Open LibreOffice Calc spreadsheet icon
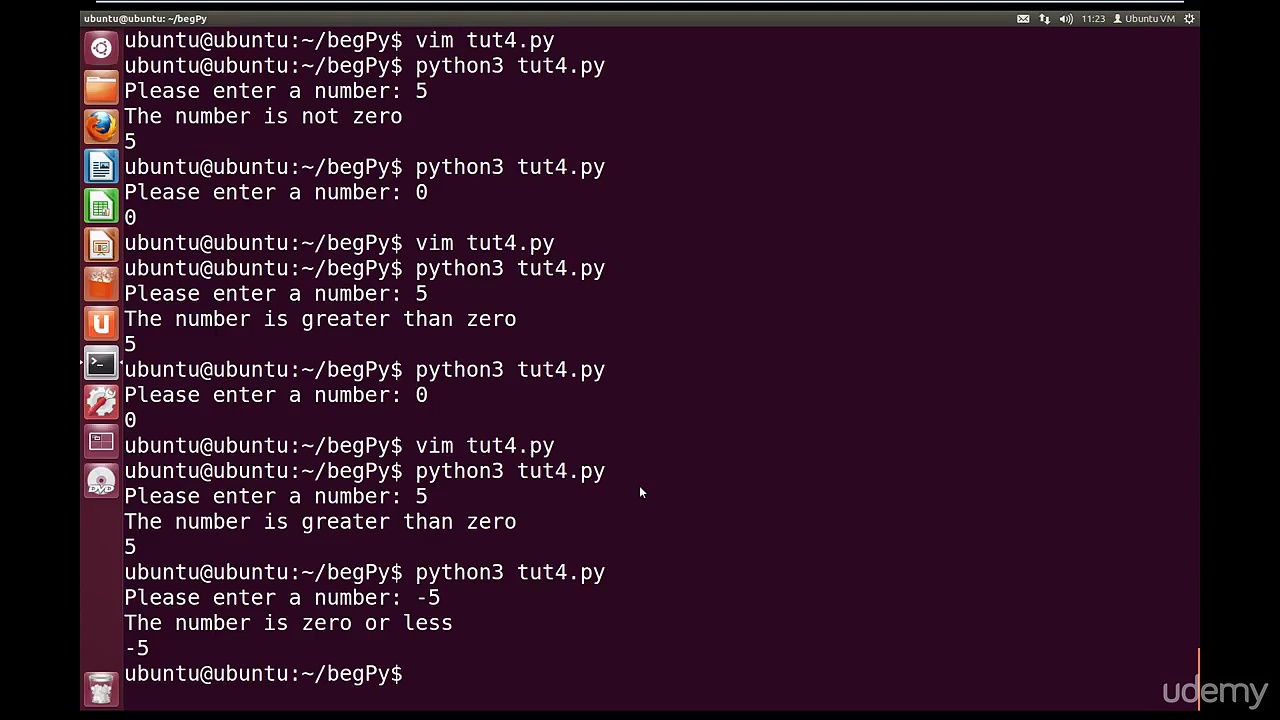Screen dimensions: 1280x720 (101, 206)
